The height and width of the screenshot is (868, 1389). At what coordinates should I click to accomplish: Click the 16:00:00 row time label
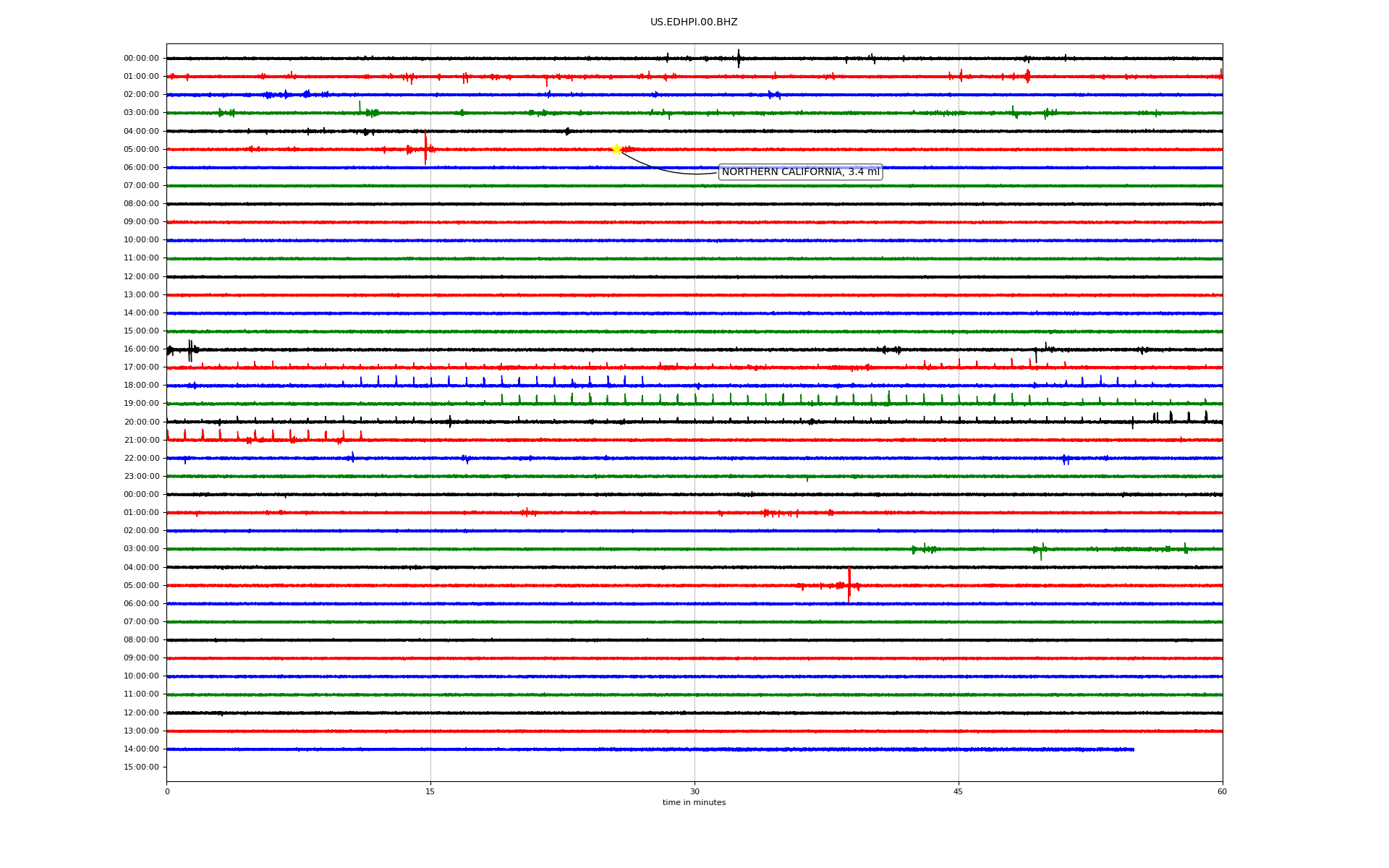(x=141, y=349)
